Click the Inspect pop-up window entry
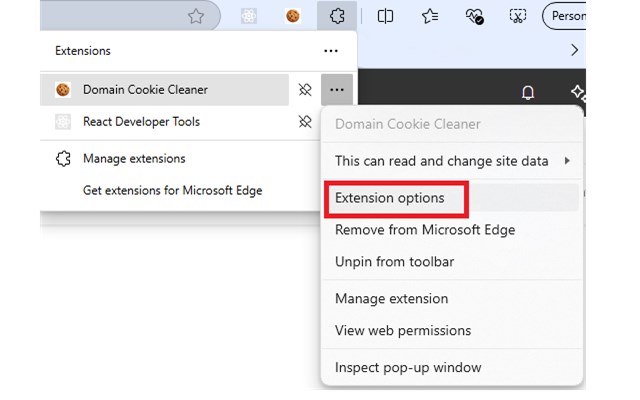This screenshot has width=640, height=400. pos(408,367)
